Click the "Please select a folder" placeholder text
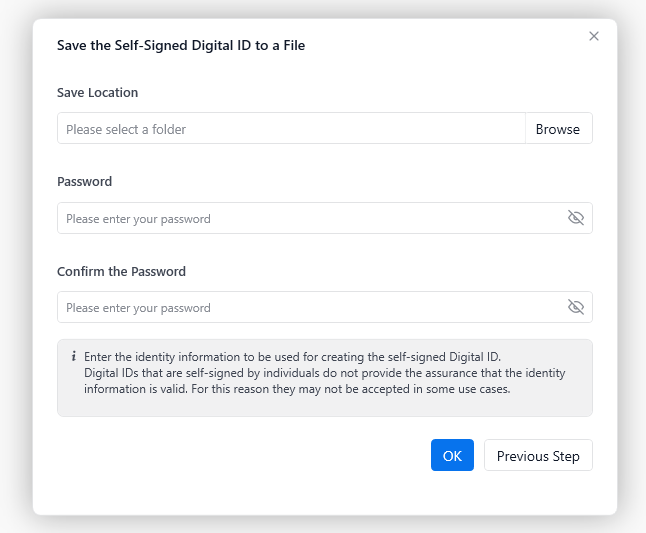This screenshot has height=533, width=646. click(126, 129)
